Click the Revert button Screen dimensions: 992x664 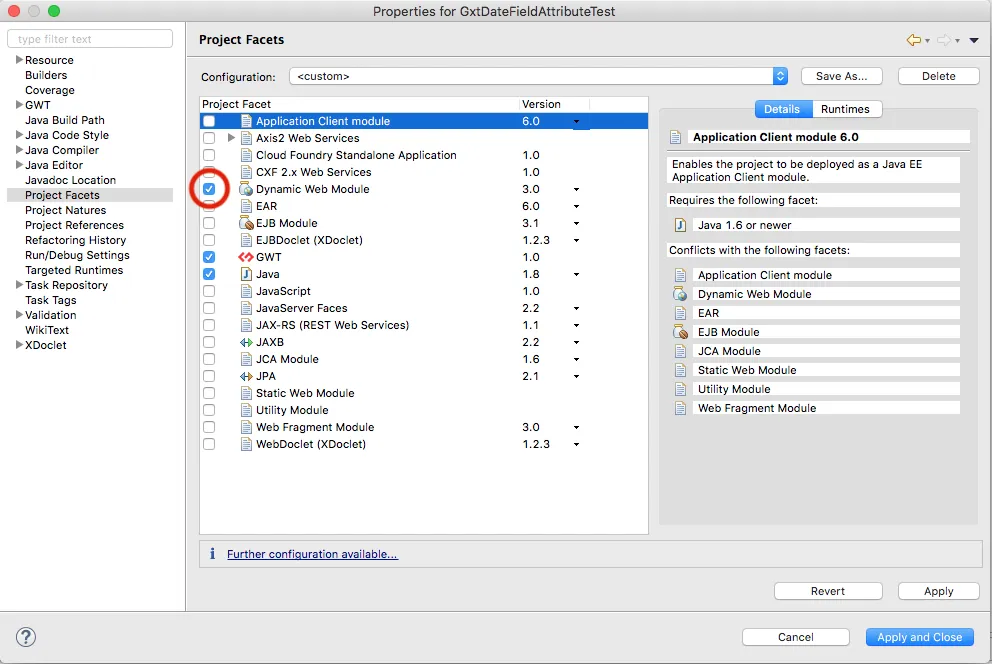coord(828,591)
